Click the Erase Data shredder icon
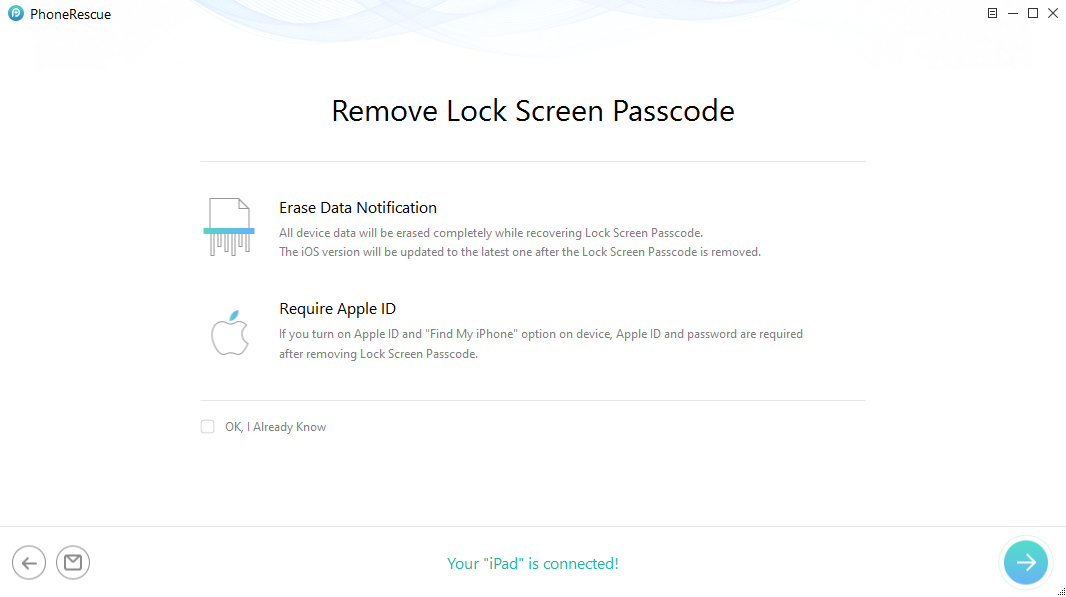The width and height of the screenshot is (1066, 597). coord(229,228)
